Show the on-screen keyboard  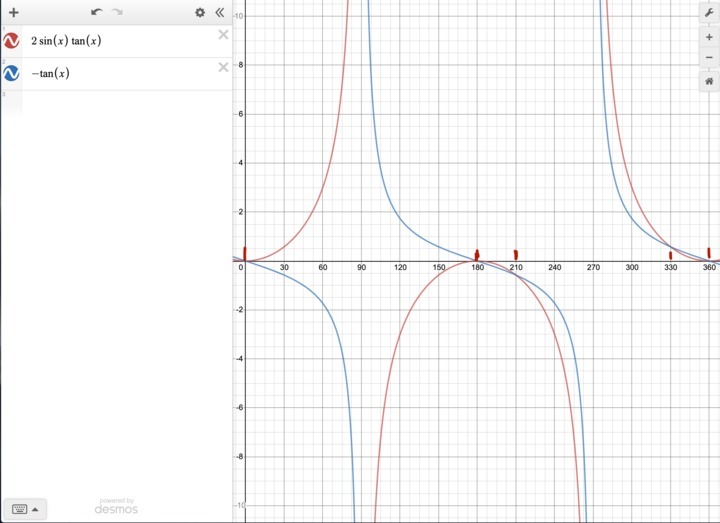click(17, 509)
